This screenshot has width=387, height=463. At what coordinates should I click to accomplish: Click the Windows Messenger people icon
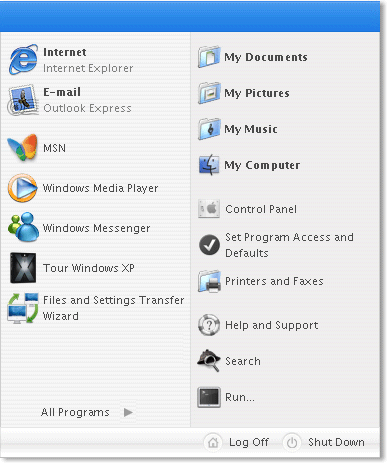[23, 227]
